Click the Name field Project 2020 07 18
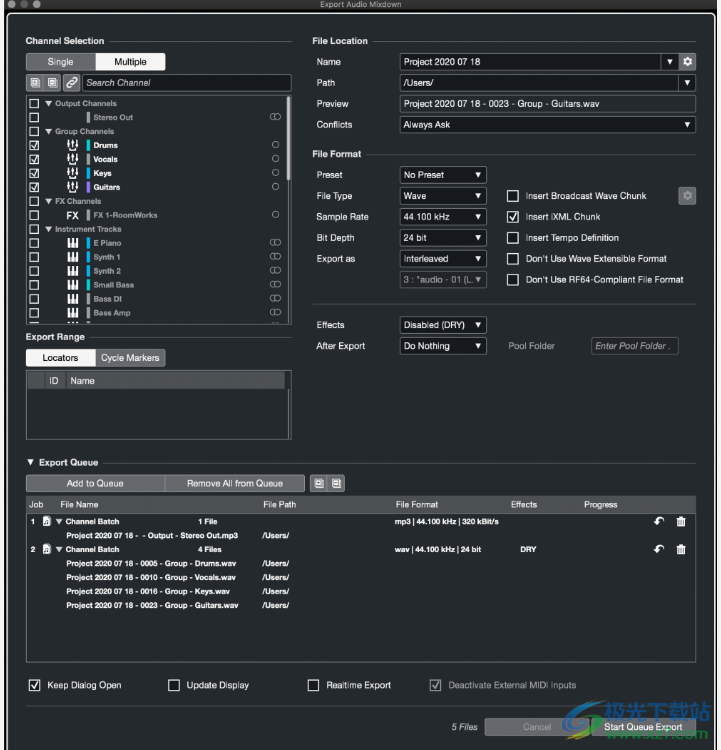The image size is (721, 750). click(530, 62)
